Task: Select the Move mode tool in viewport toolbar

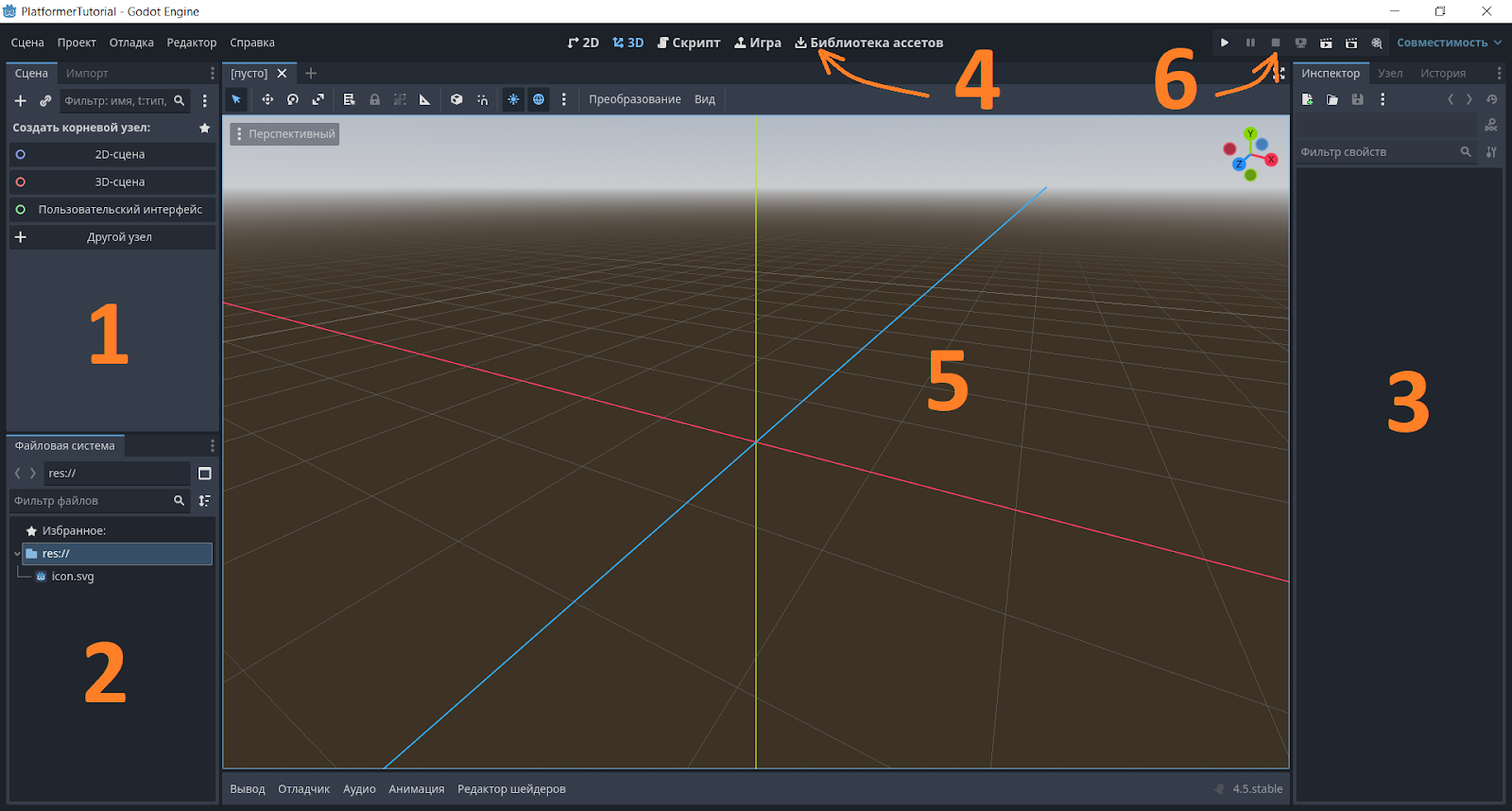Action: coord(267,99)
